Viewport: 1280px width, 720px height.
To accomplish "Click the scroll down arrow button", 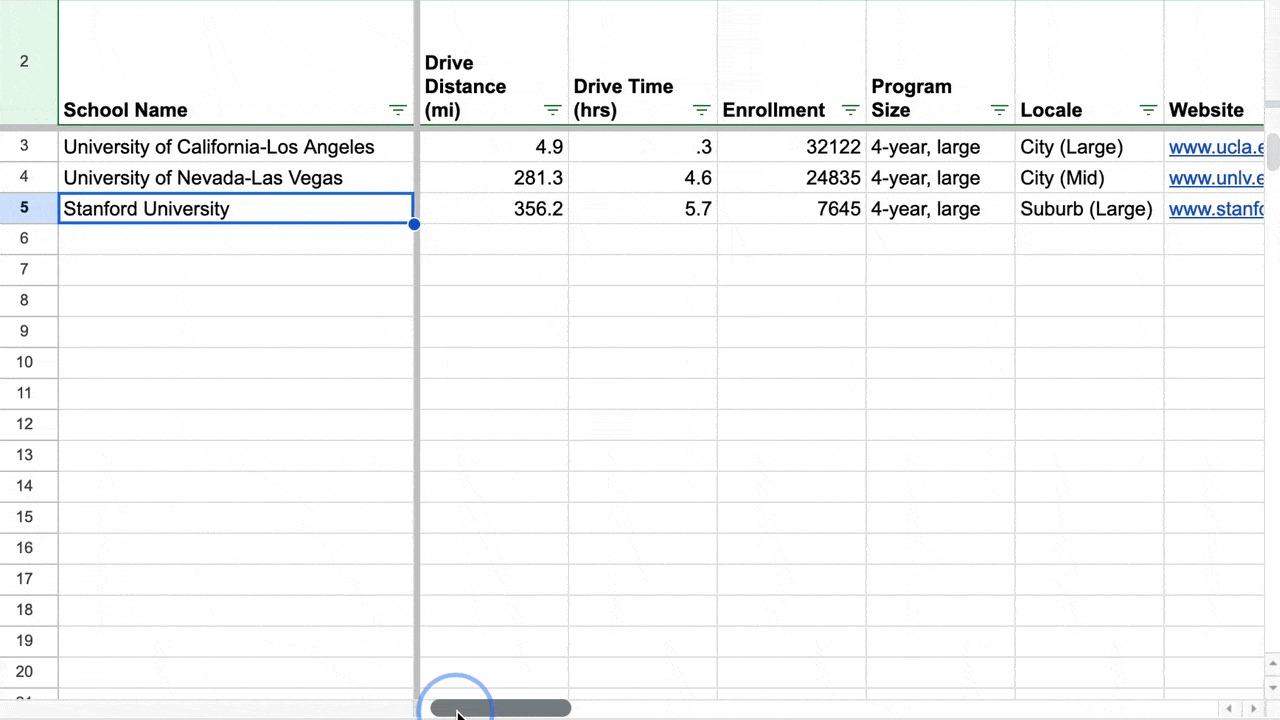I will (x=1272, y=686).
